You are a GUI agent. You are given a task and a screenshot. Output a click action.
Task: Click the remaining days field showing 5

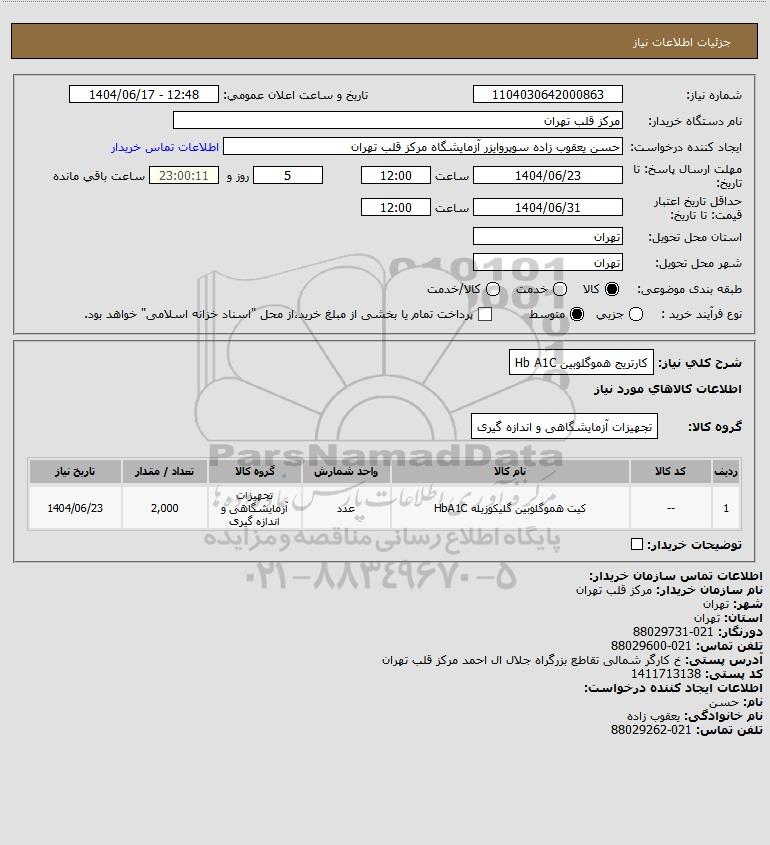288,176
